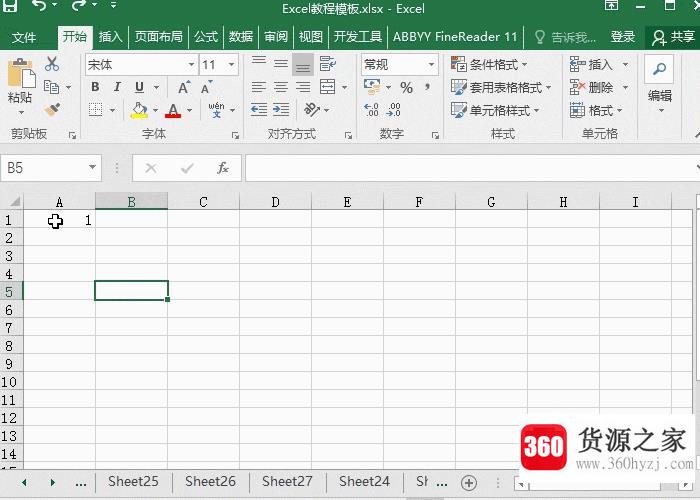Screen dimensions: 700x500
Task: Click the cell borders icon
Action: 96,109
